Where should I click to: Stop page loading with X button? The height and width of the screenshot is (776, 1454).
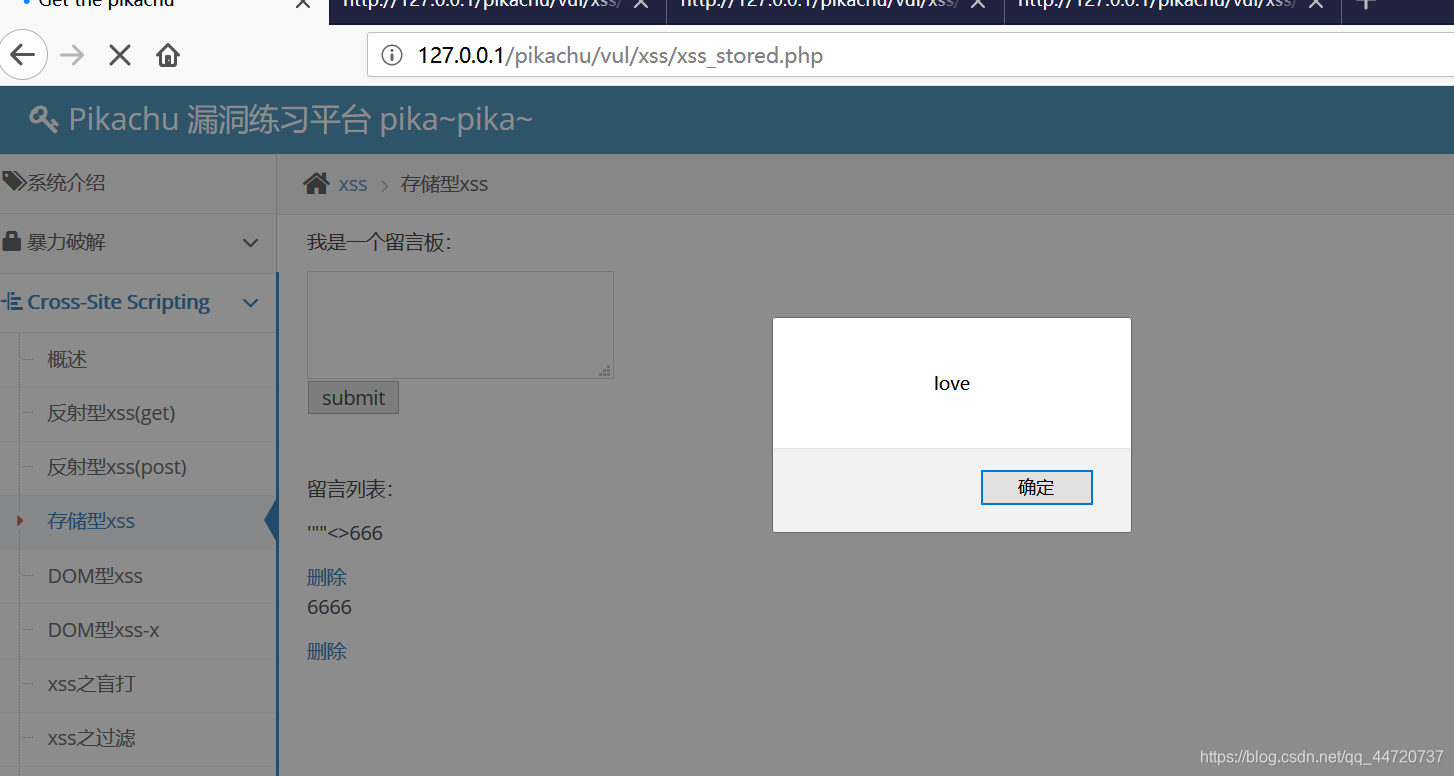(x=120, y=55)
